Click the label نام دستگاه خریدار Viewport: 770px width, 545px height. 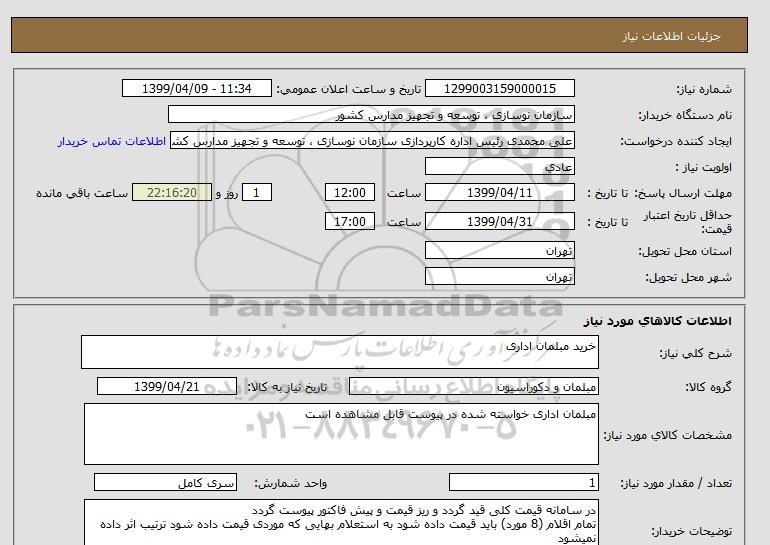[685, 115]
